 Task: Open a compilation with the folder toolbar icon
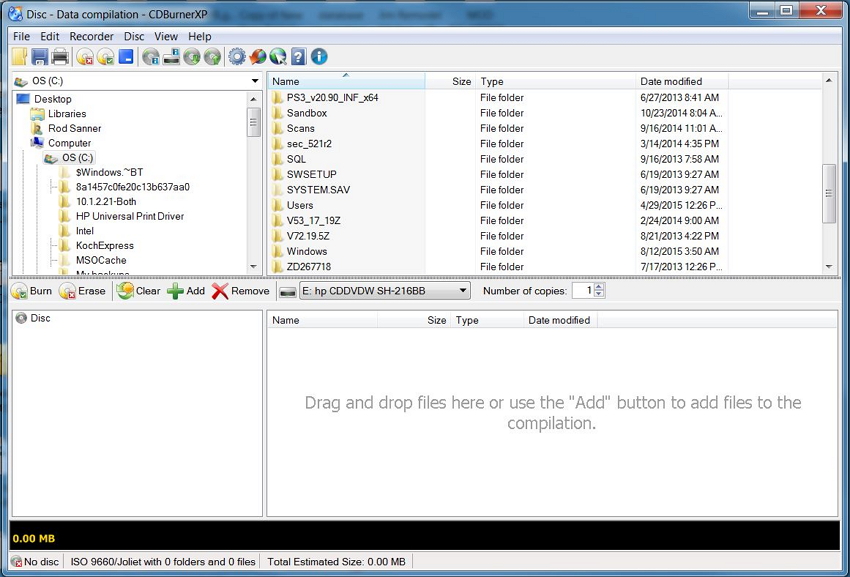click(20, 56)
